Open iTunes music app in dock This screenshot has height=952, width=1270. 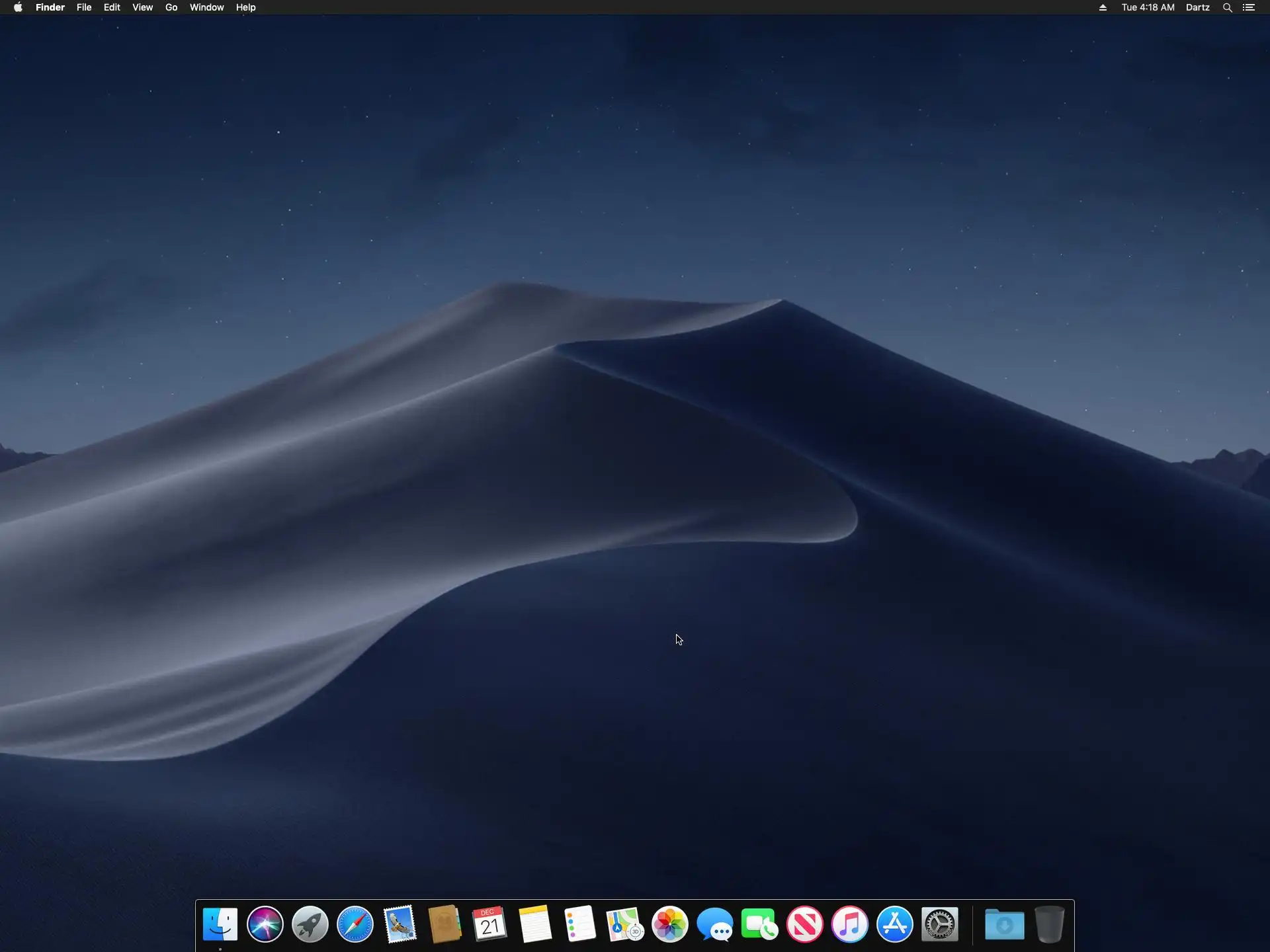849,924
